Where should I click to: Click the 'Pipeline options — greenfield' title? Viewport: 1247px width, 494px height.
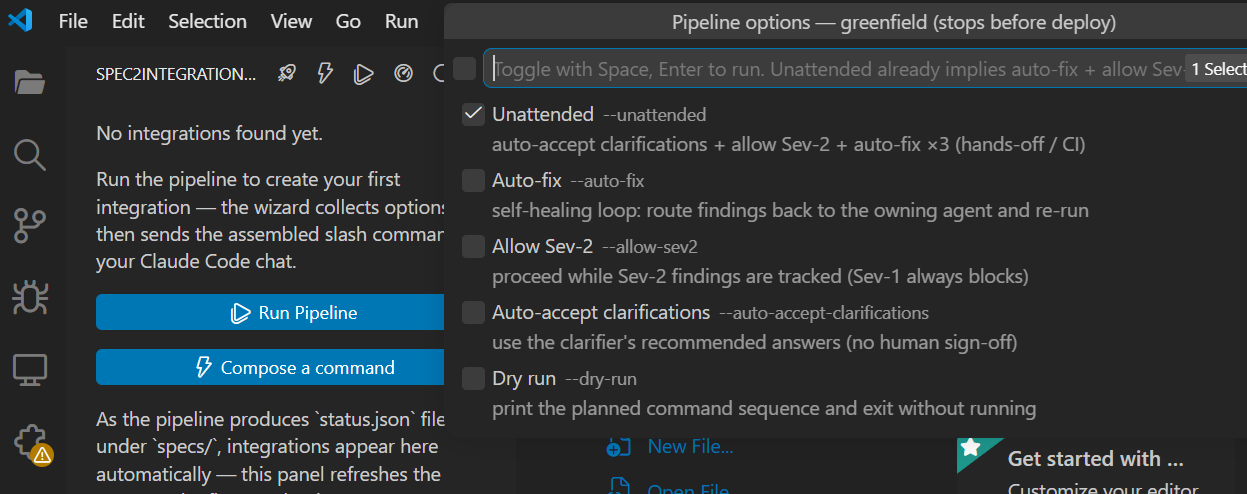pos(894,22)
